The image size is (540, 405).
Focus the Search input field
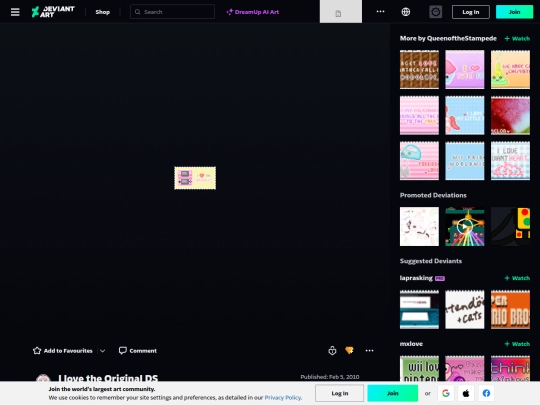pyautogui.click(x=173, y=12)
